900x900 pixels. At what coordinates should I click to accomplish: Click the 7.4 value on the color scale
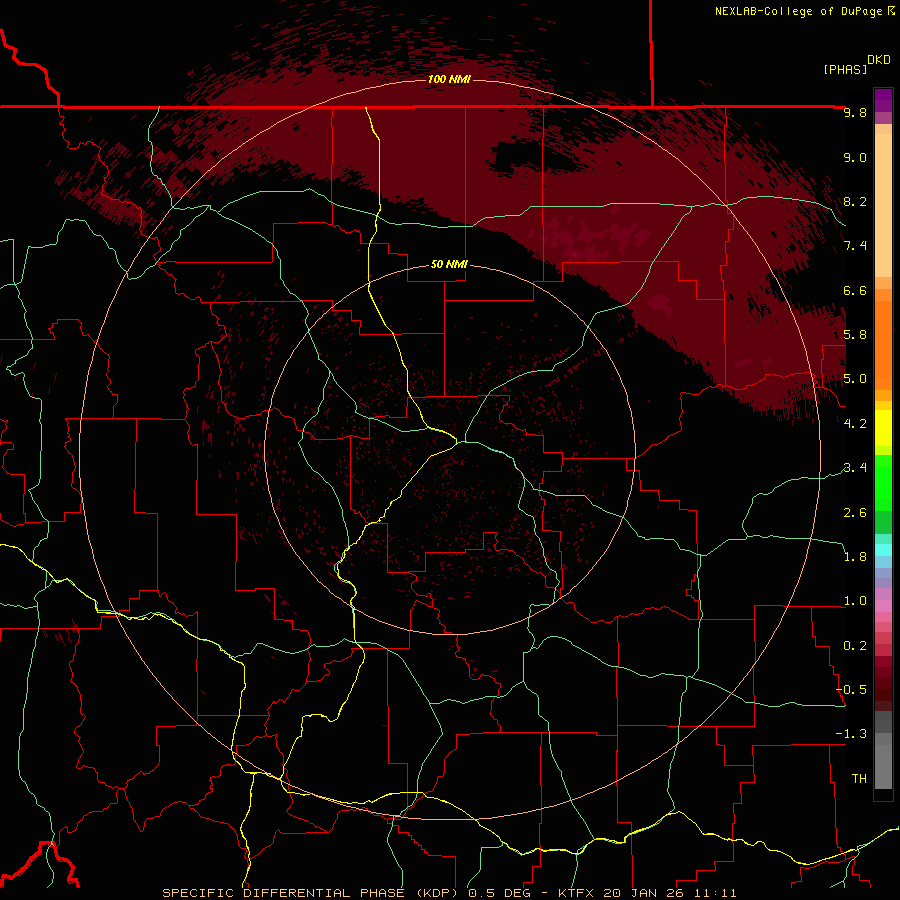[855, 246]
